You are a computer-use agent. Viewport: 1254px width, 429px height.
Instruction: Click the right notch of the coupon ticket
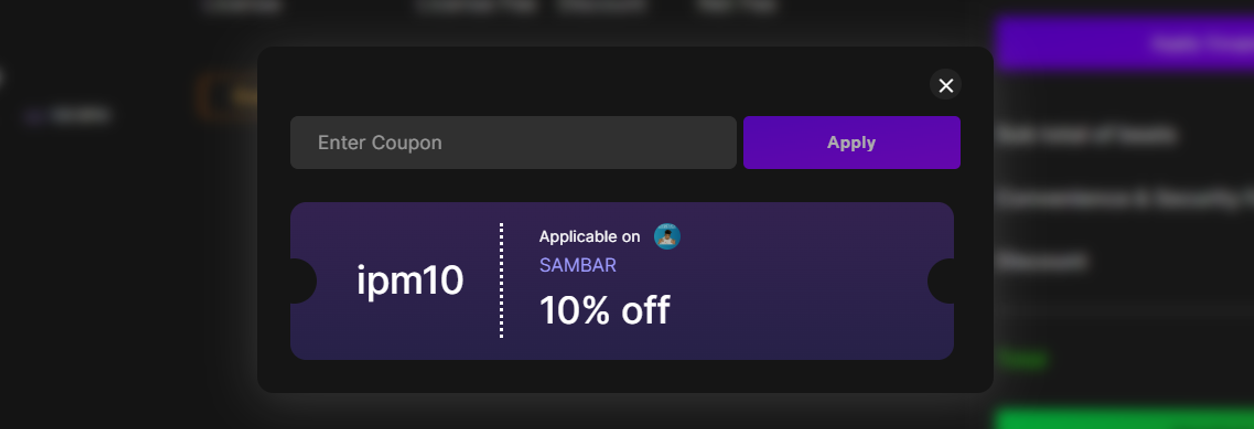pyautogui.click(x=943, y=281)
